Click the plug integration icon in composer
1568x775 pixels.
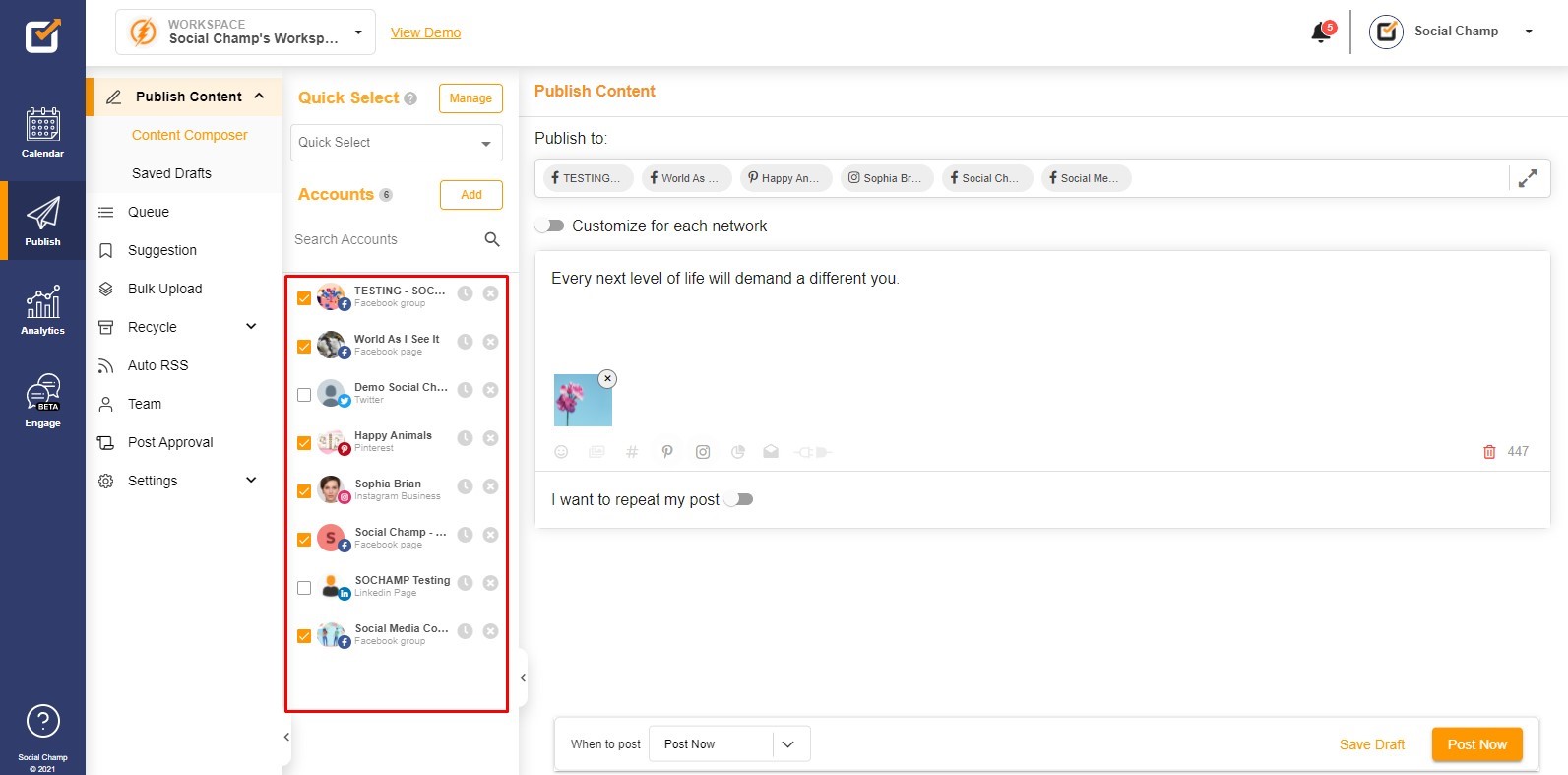(x=814, y=452)
